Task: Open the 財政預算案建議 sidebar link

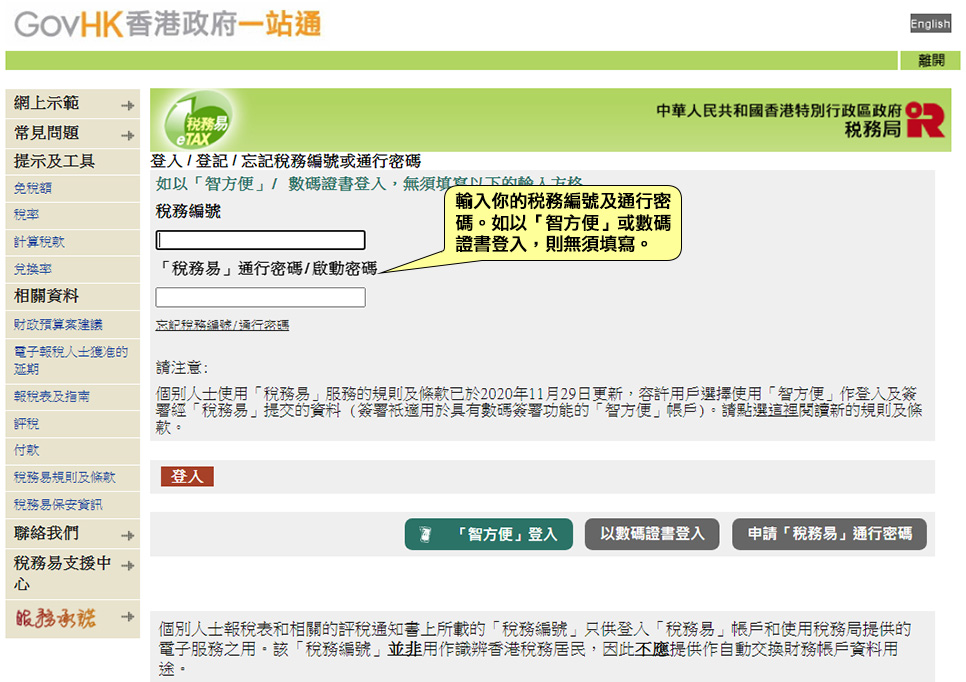Action: pos(59,324)
